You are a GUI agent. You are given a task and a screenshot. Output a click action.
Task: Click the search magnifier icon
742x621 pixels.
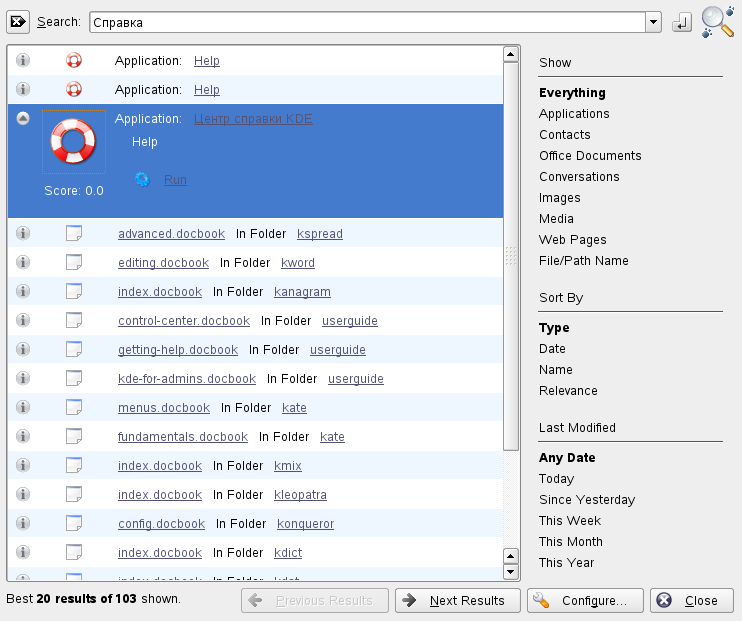pos(717,22)
